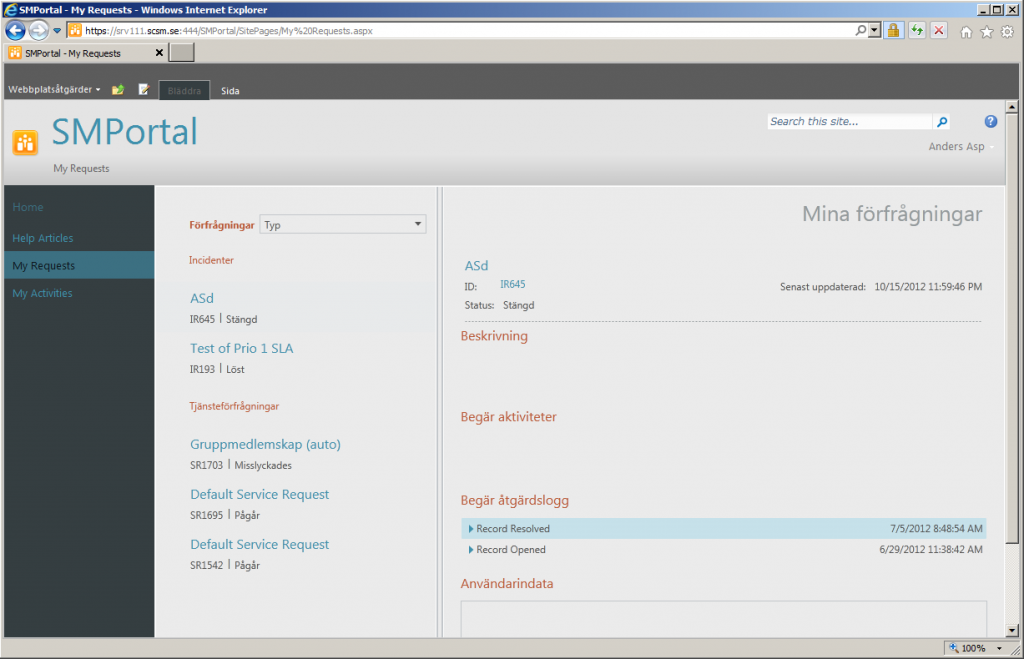Click the Användarindata text box
The height and width of the screenshot is (659, 1024).
click(724, 619)
